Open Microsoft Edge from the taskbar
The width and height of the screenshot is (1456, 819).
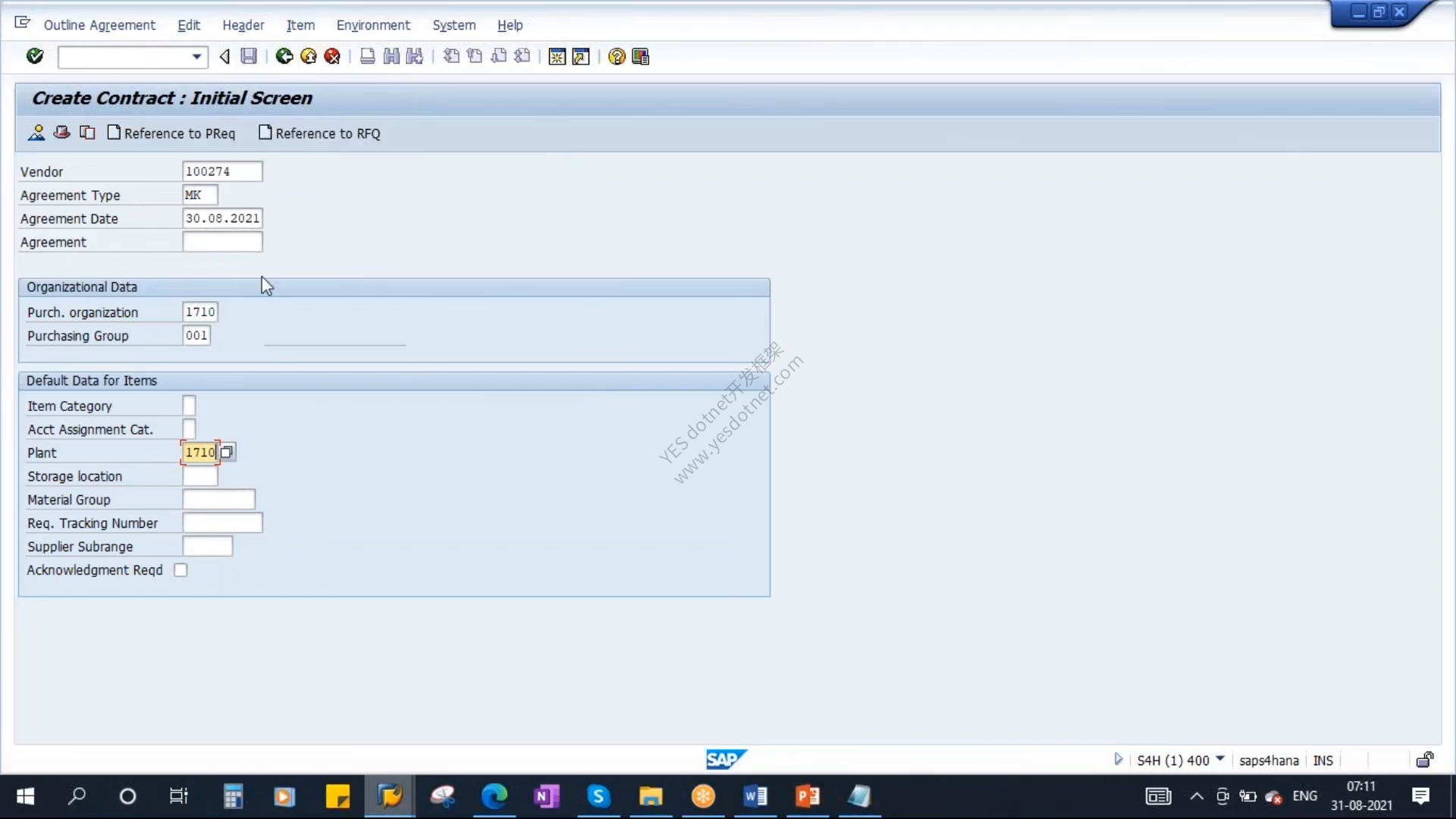click(494, 796)
